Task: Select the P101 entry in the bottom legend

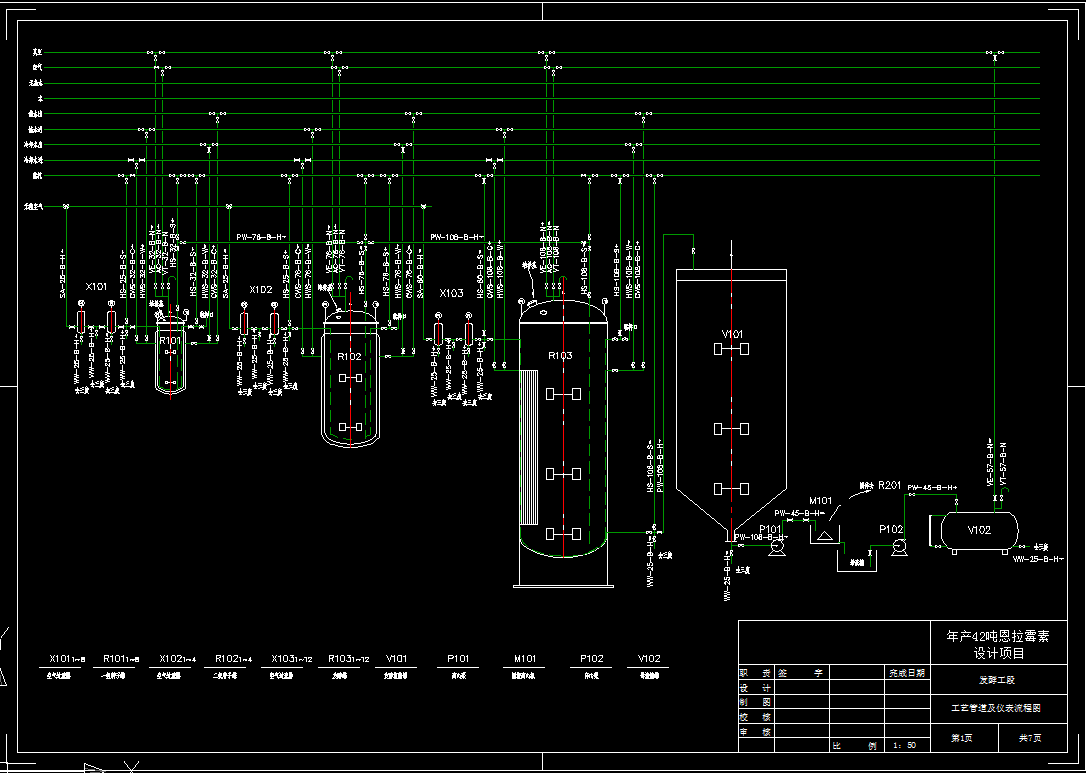Action: click(x=458, y=658)
